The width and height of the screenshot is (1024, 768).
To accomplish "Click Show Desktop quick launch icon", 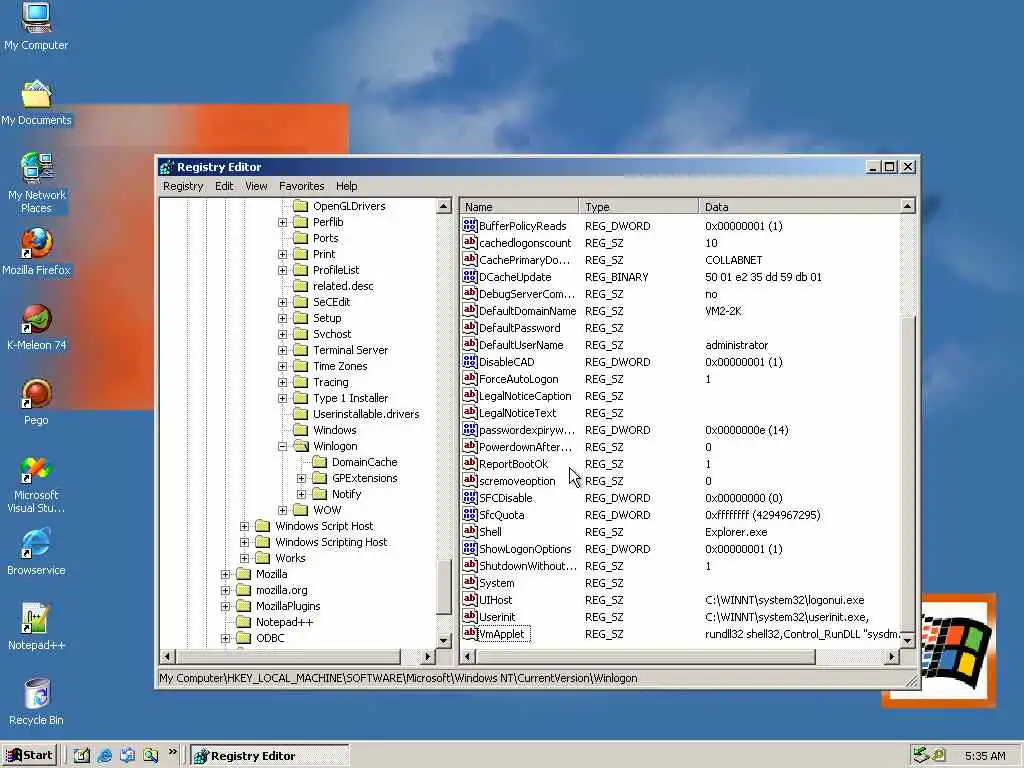I will tap(82, 756).
